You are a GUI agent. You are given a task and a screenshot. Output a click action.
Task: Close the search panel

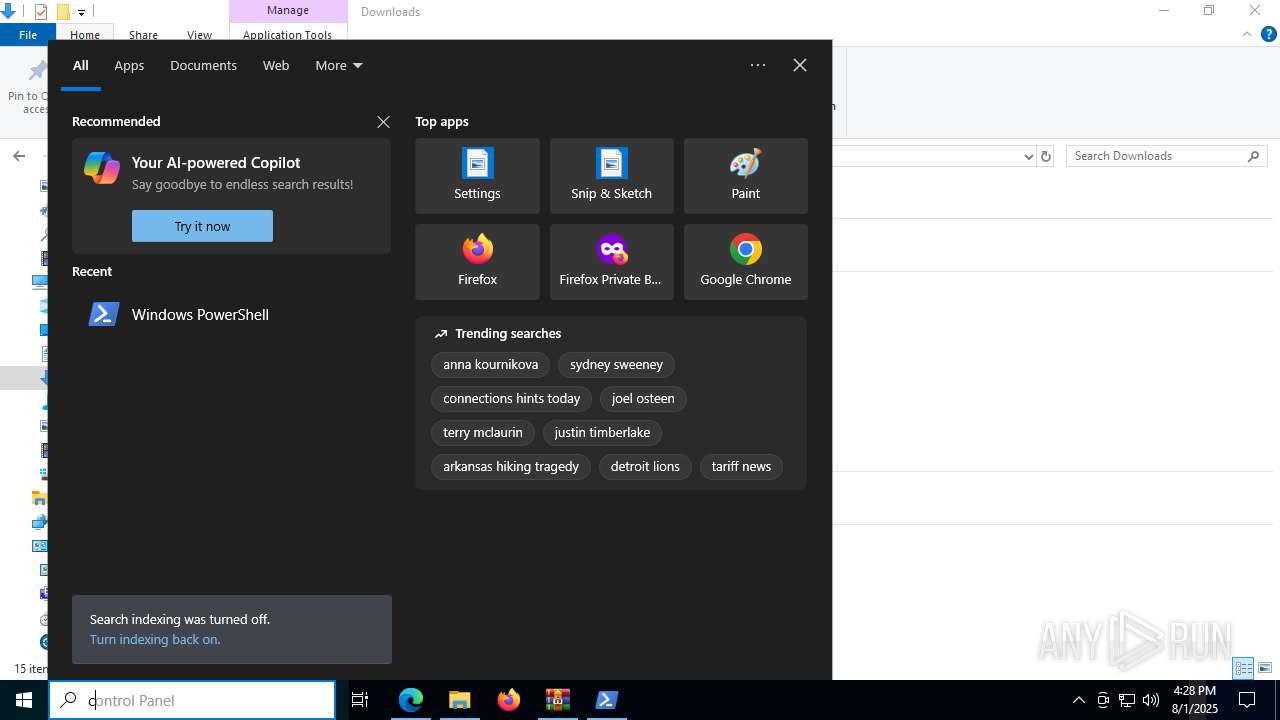(800, 65)
